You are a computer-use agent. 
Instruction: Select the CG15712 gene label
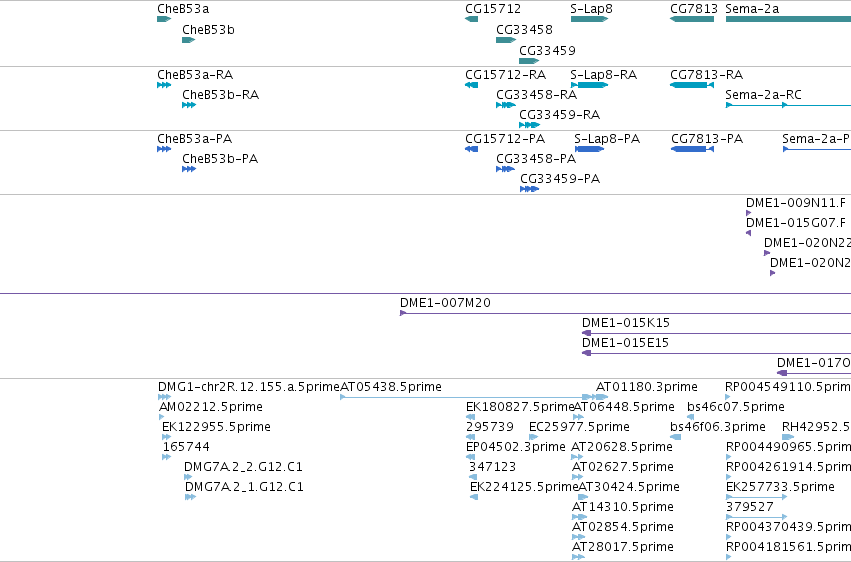click(493, 9)
